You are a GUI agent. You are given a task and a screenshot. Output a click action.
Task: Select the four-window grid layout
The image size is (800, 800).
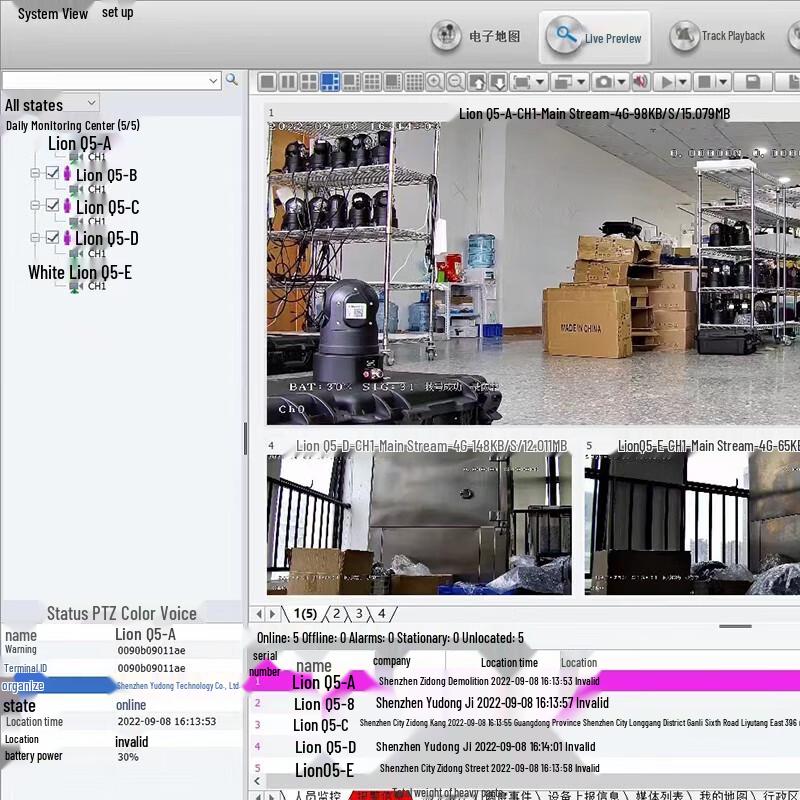[309, 82]
